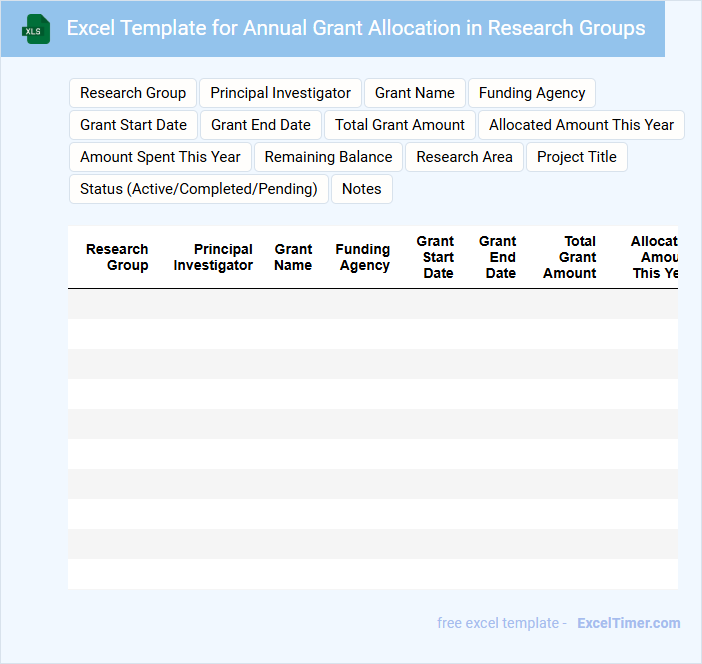Click the Total Grant Amount tag
The width and height of the screenshot is (702, 664).
pyautogui.click(x=399, y=125)
